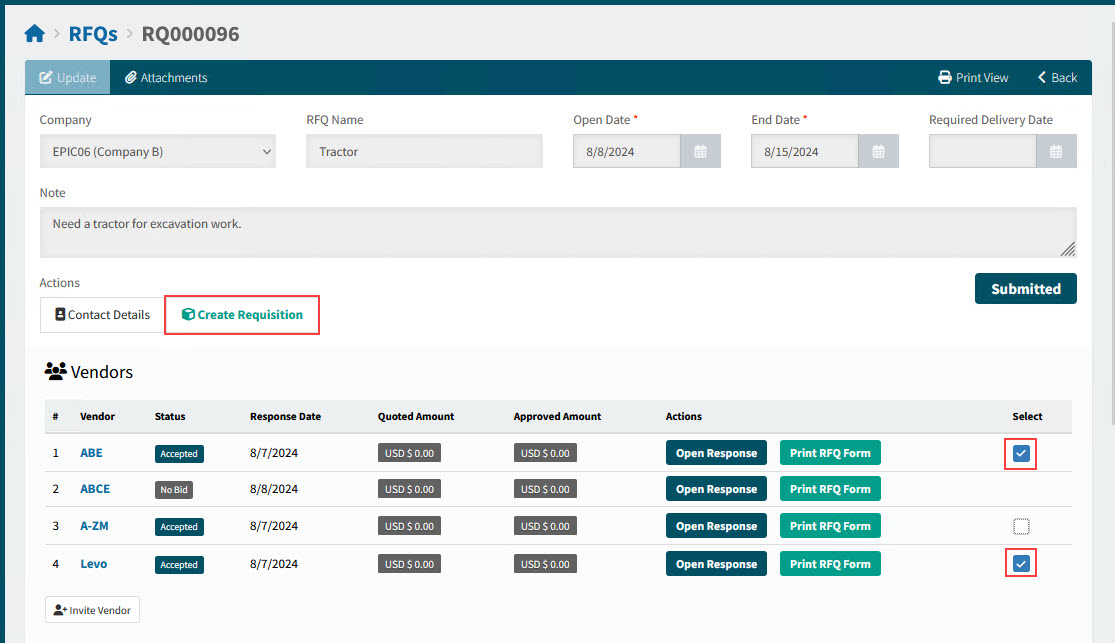The width and height of the screenshot is (1115, 643).
Task: Click the RFQ Name field
Action: coord(425,152)
